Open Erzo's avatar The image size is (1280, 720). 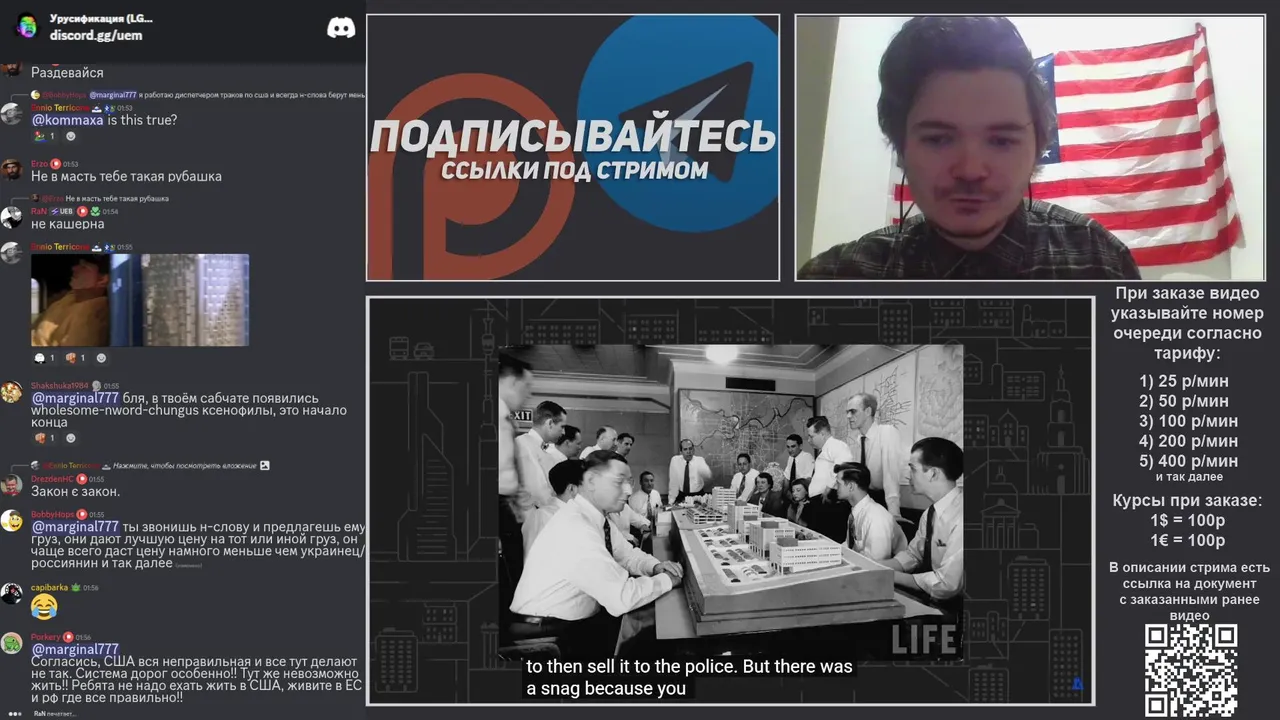coord(11,170)
